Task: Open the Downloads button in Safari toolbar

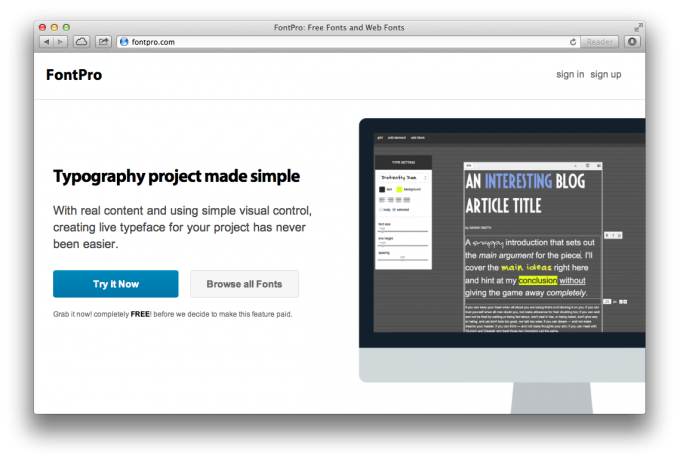Action: tap(632, 42)
